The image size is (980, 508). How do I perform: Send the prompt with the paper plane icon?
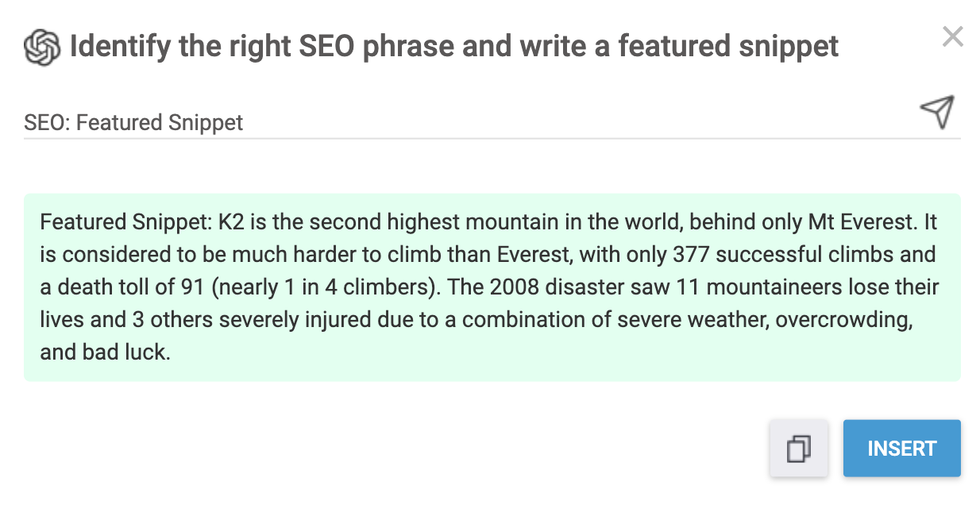(936, 113)
